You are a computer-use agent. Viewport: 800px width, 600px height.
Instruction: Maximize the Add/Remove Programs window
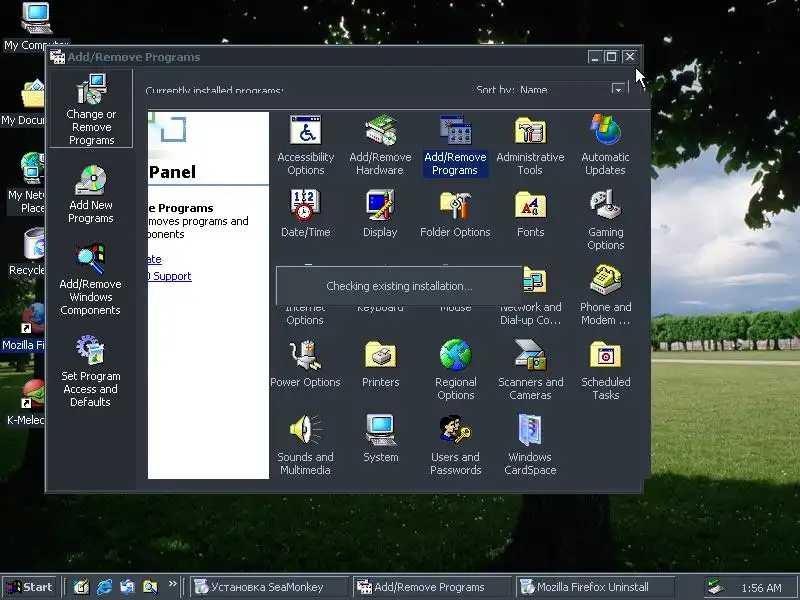click(611, 57)
